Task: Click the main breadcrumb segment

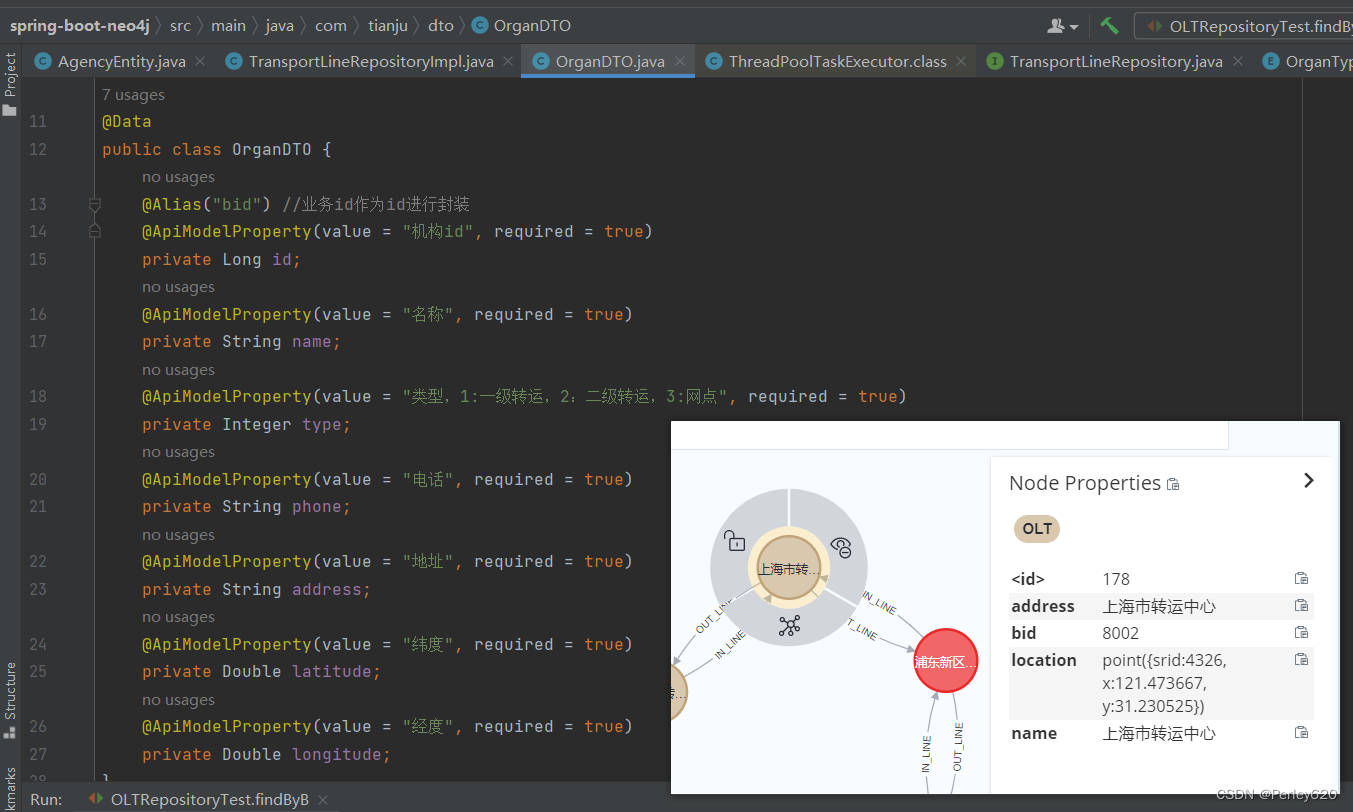Action: point(228,26)
